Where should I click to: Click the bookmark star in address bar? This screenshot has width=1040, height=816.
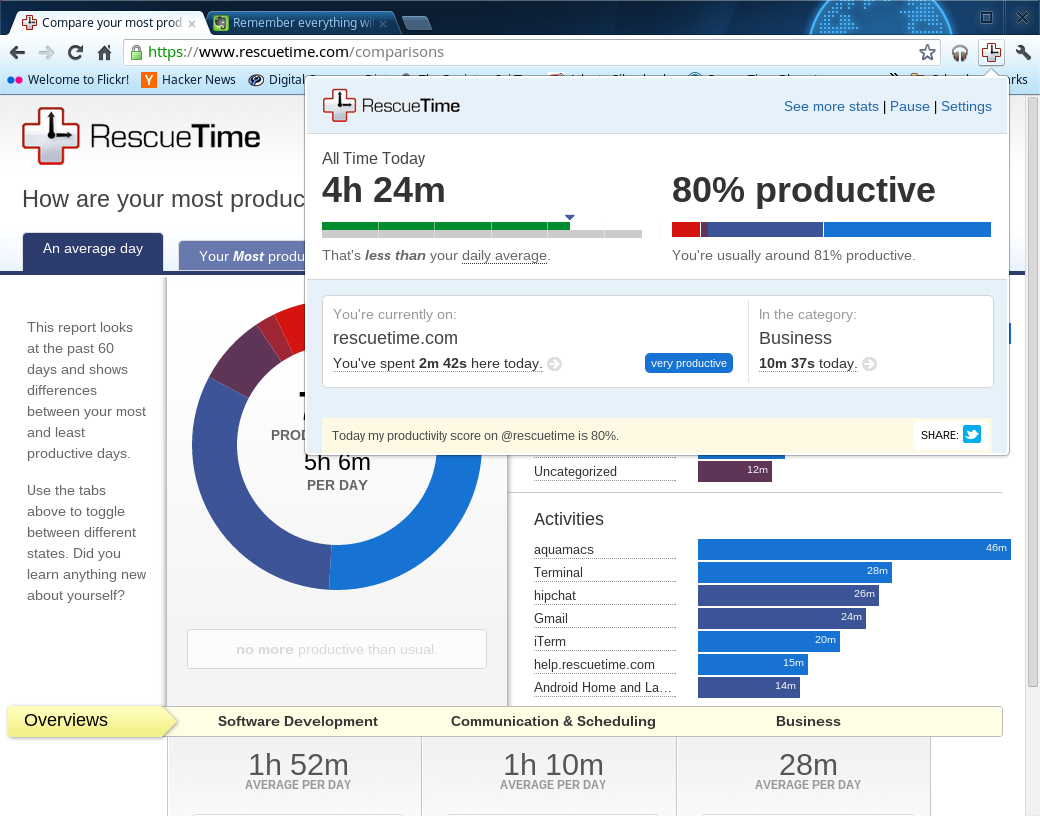[x=928, y=52]
